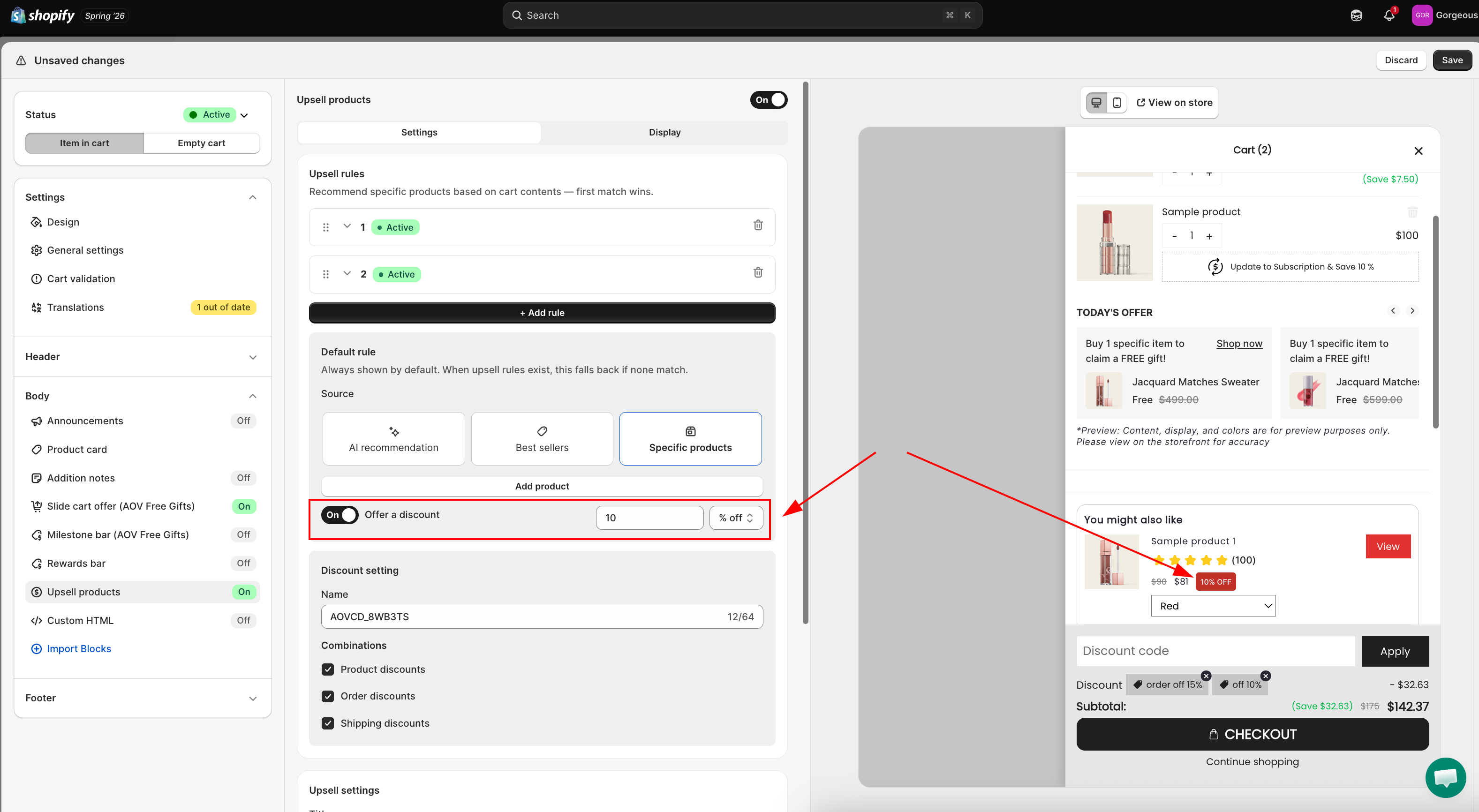
Task: Click View on store link
Action: pyautogui.click(x=1174, y=103)
